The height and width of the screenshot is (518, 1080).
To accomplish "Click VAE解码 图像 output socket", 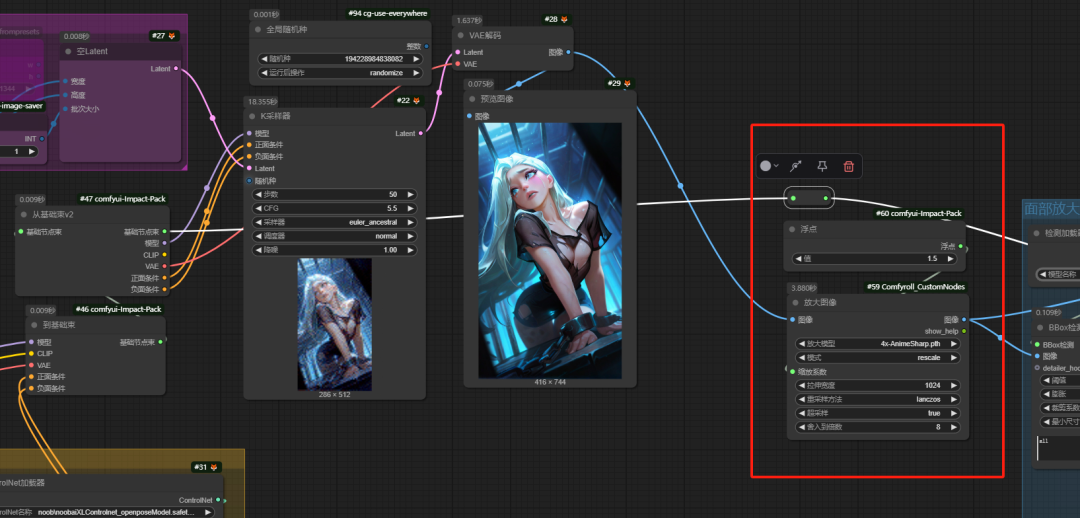I will [568, 52].
